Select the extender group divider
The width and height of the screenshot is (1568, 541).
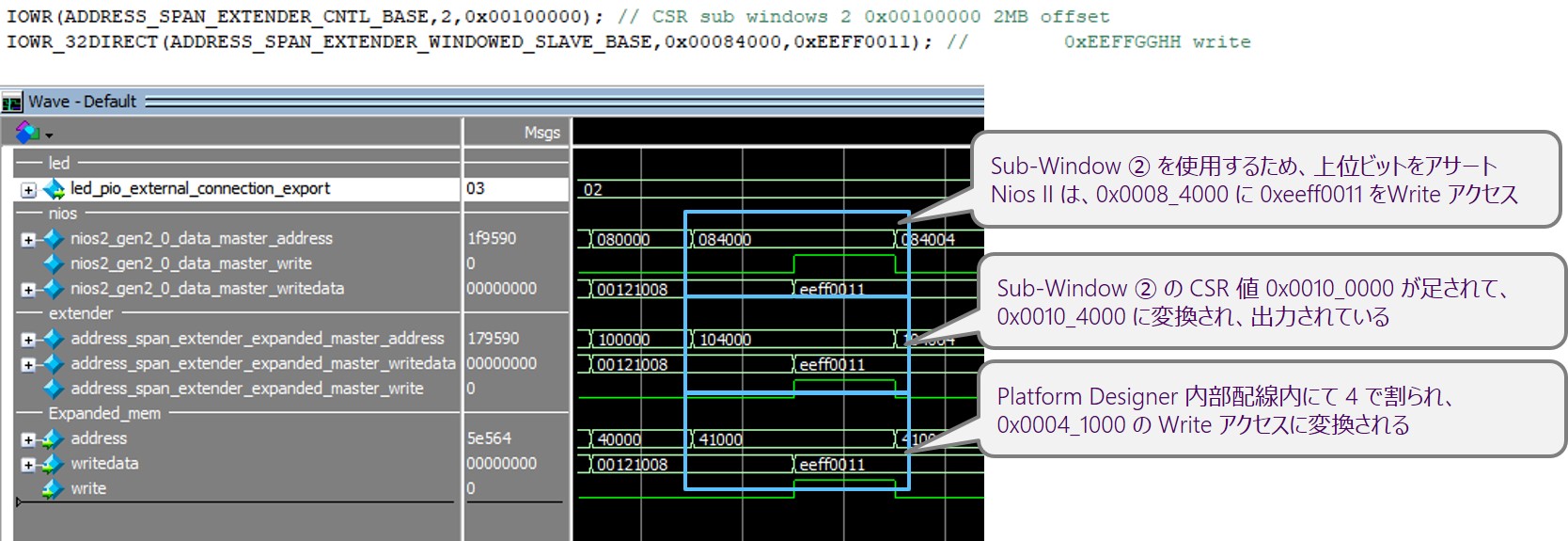click(81, 313)
